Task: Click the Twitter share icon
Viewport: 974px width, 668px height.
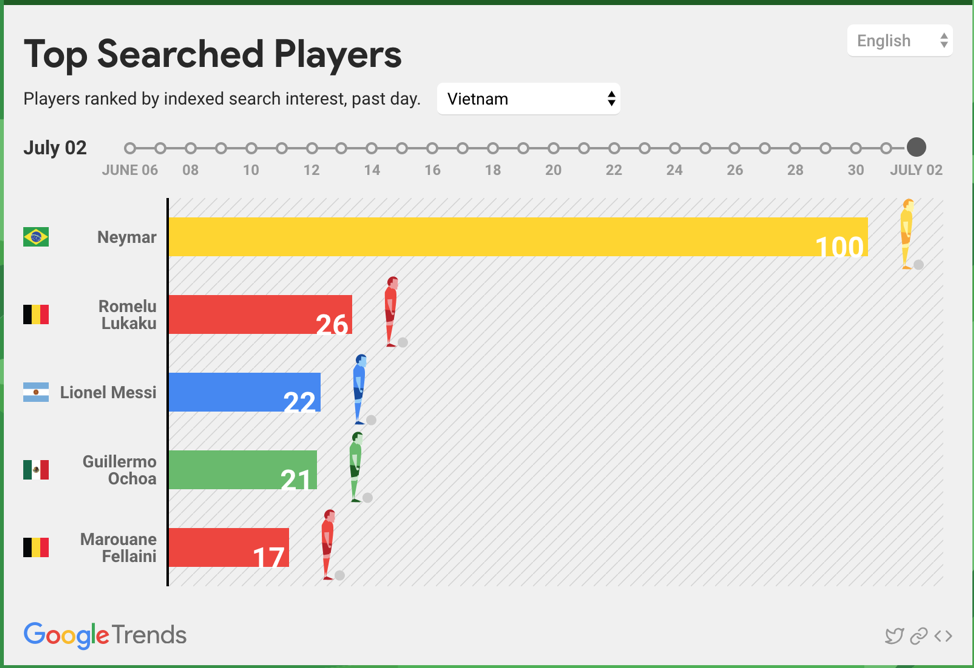Action: [894, 636]
